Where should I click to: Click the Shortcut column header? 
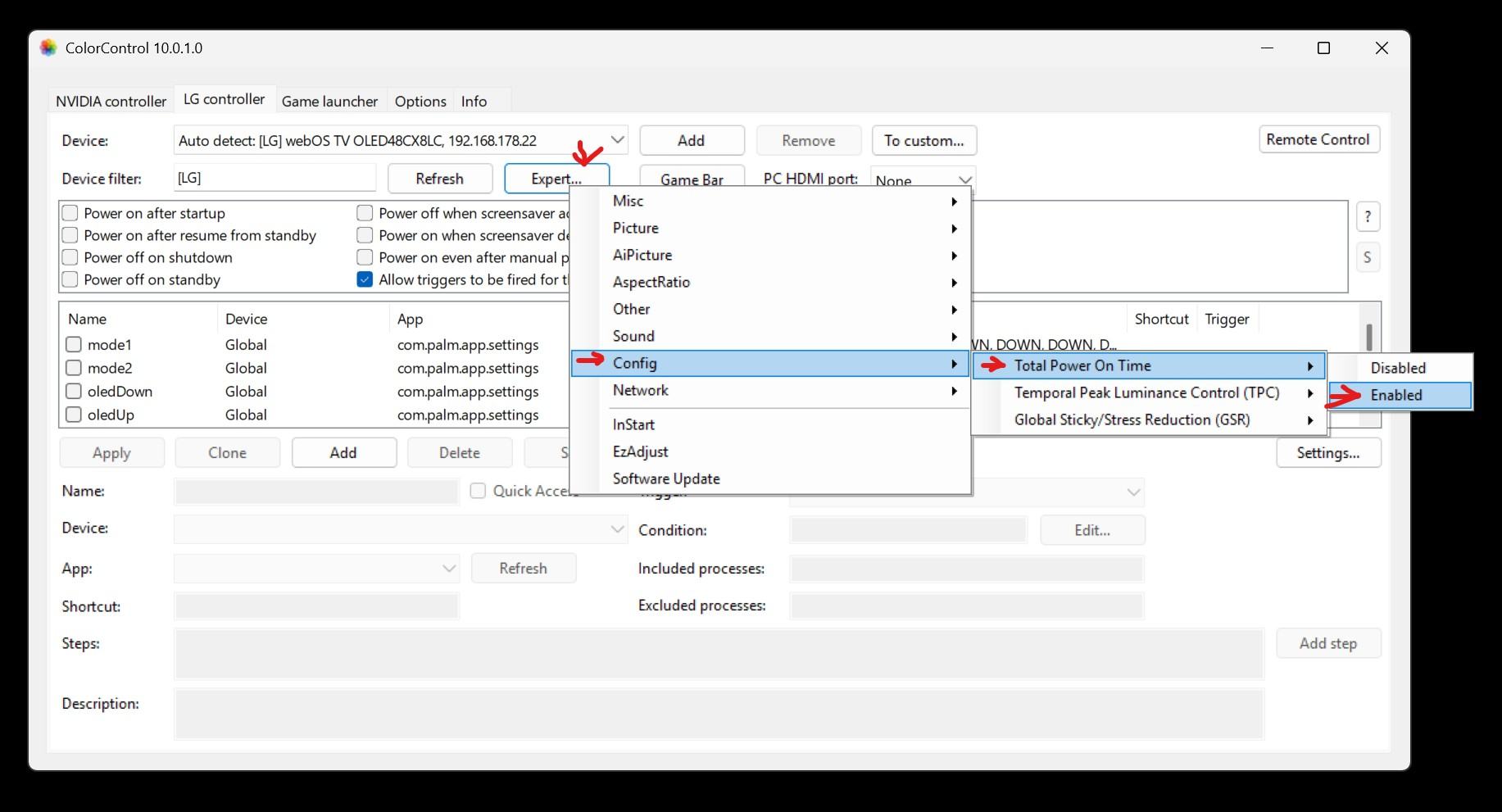coord(1161,319)
